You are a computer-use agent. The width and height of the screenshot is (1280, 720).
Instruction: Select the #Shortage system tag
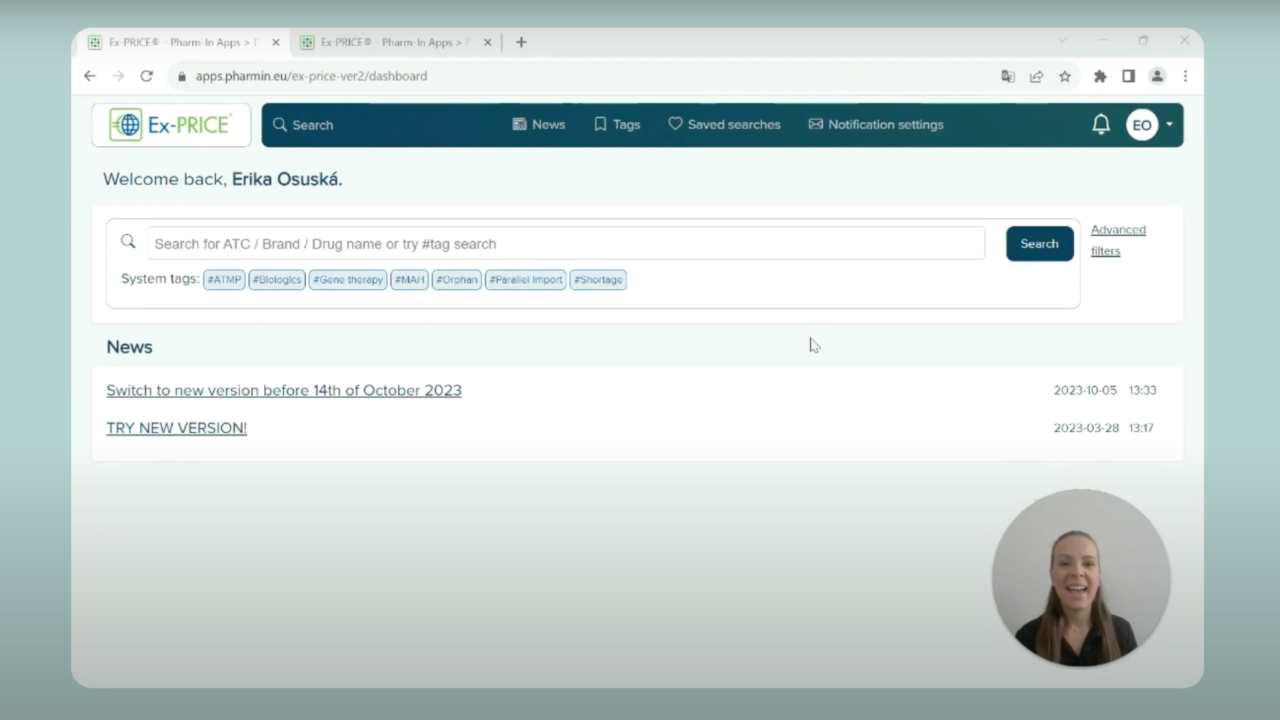[598, 280]
